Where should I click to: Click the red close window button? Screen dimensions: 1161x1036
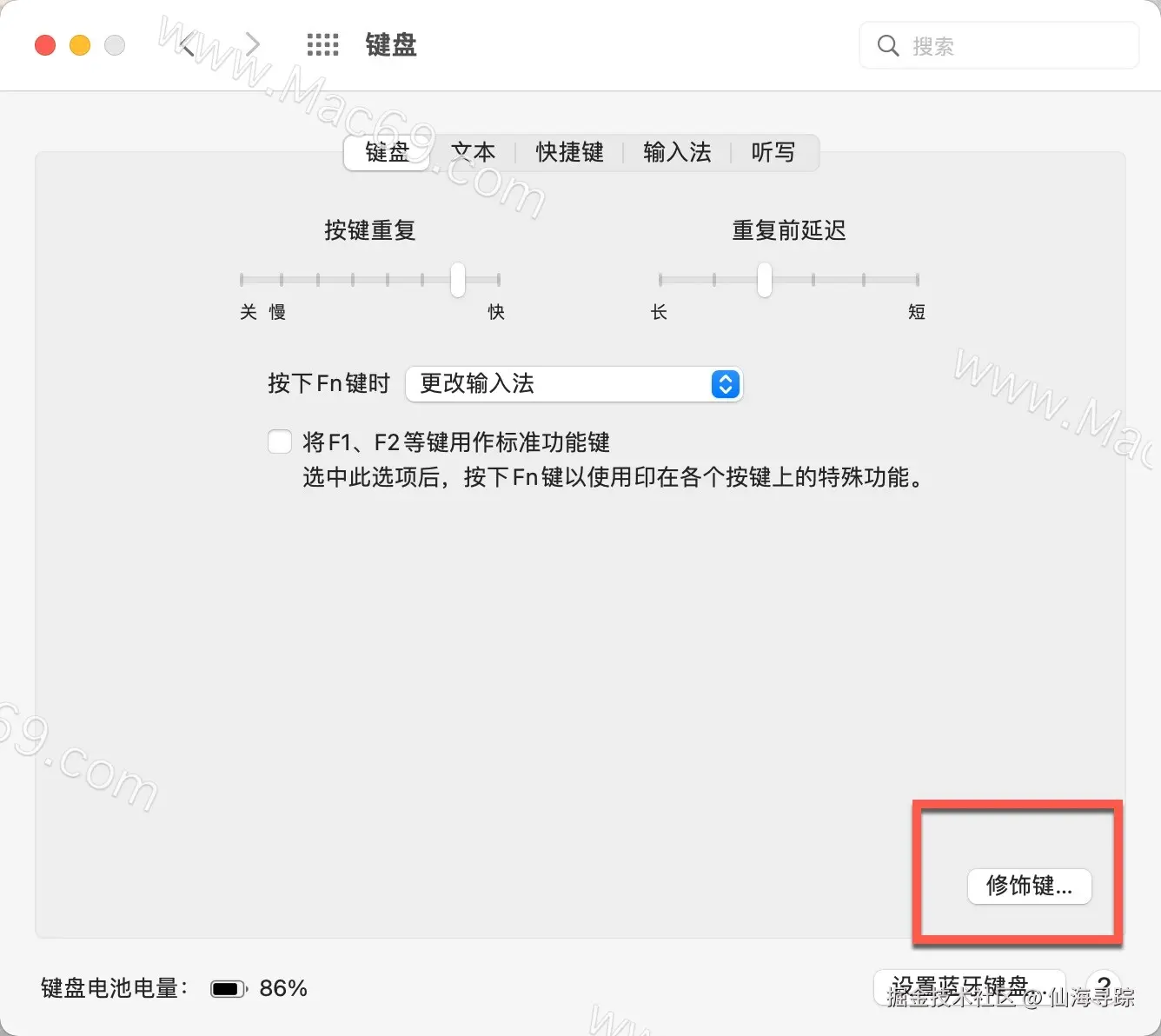45,45
